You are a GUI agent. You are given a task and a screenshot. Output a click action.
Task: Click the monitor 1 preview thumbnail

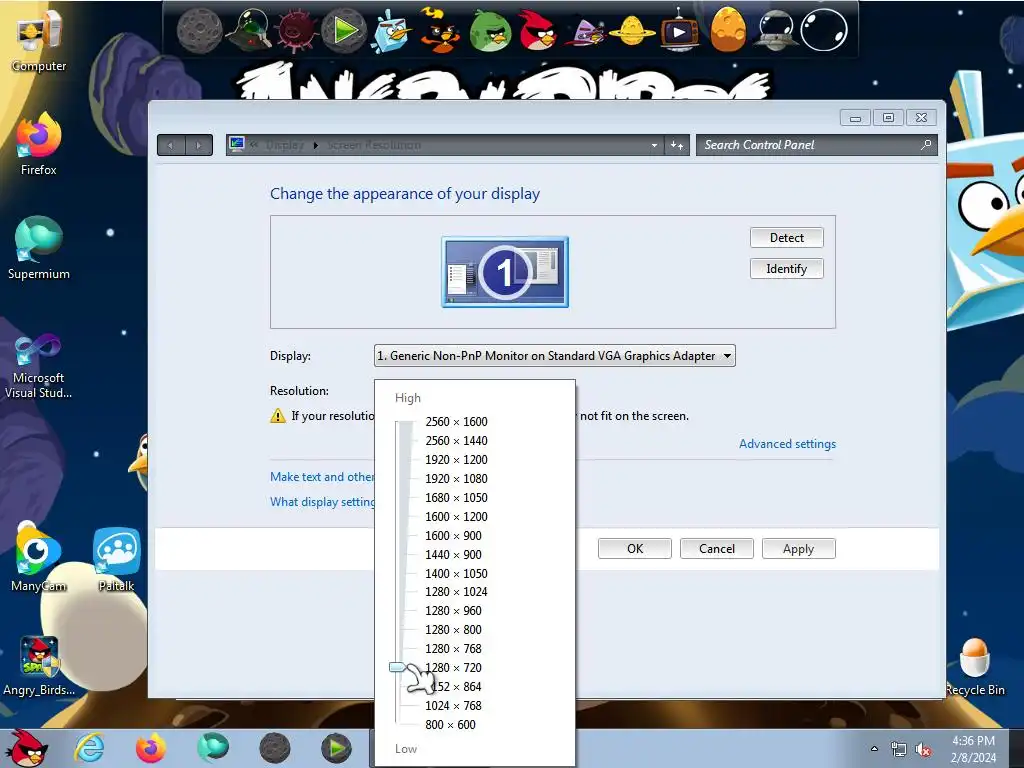[x=505, y=272]
